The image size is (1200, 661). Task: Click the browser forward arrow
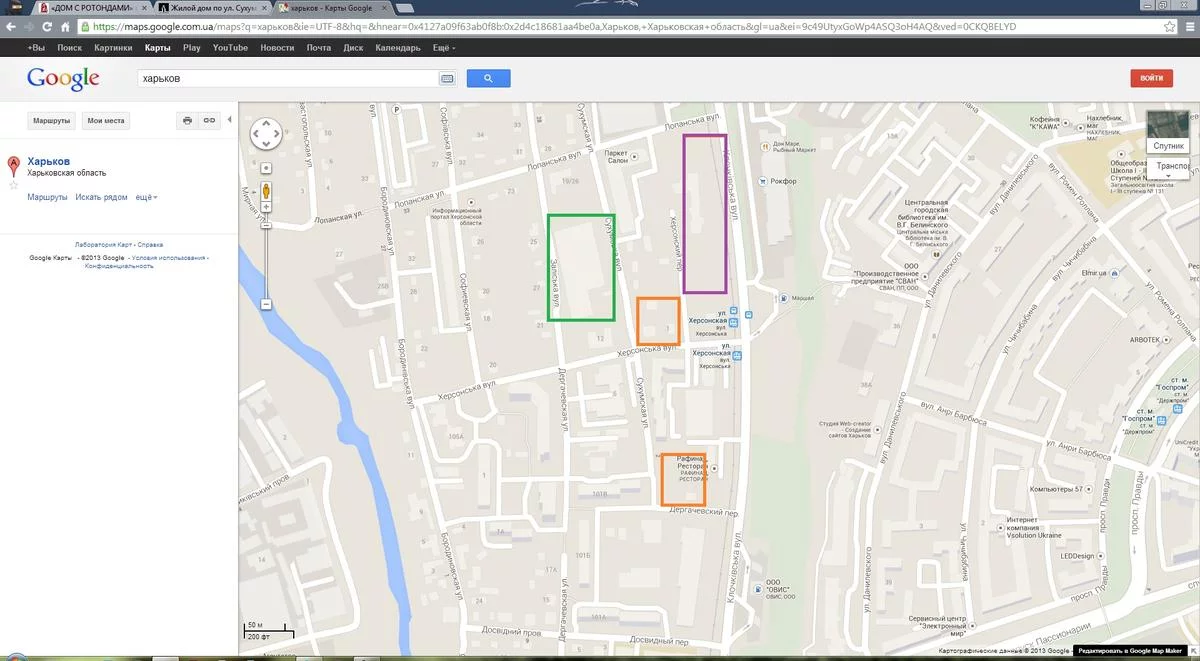click(31, 27)
